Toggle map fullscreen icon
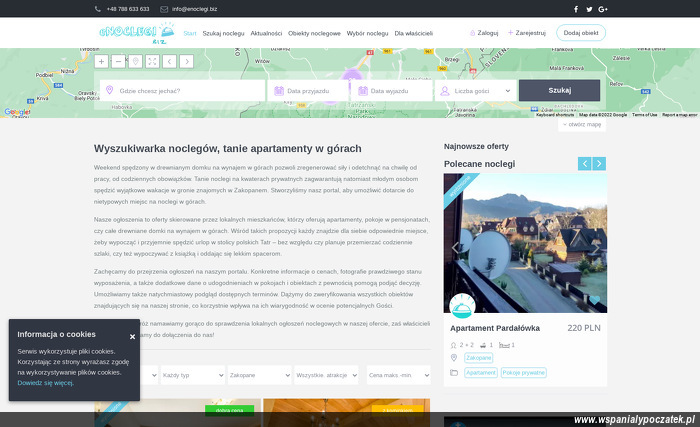The image size is (700, 427). pyautogui.click(x=152, y=61)
